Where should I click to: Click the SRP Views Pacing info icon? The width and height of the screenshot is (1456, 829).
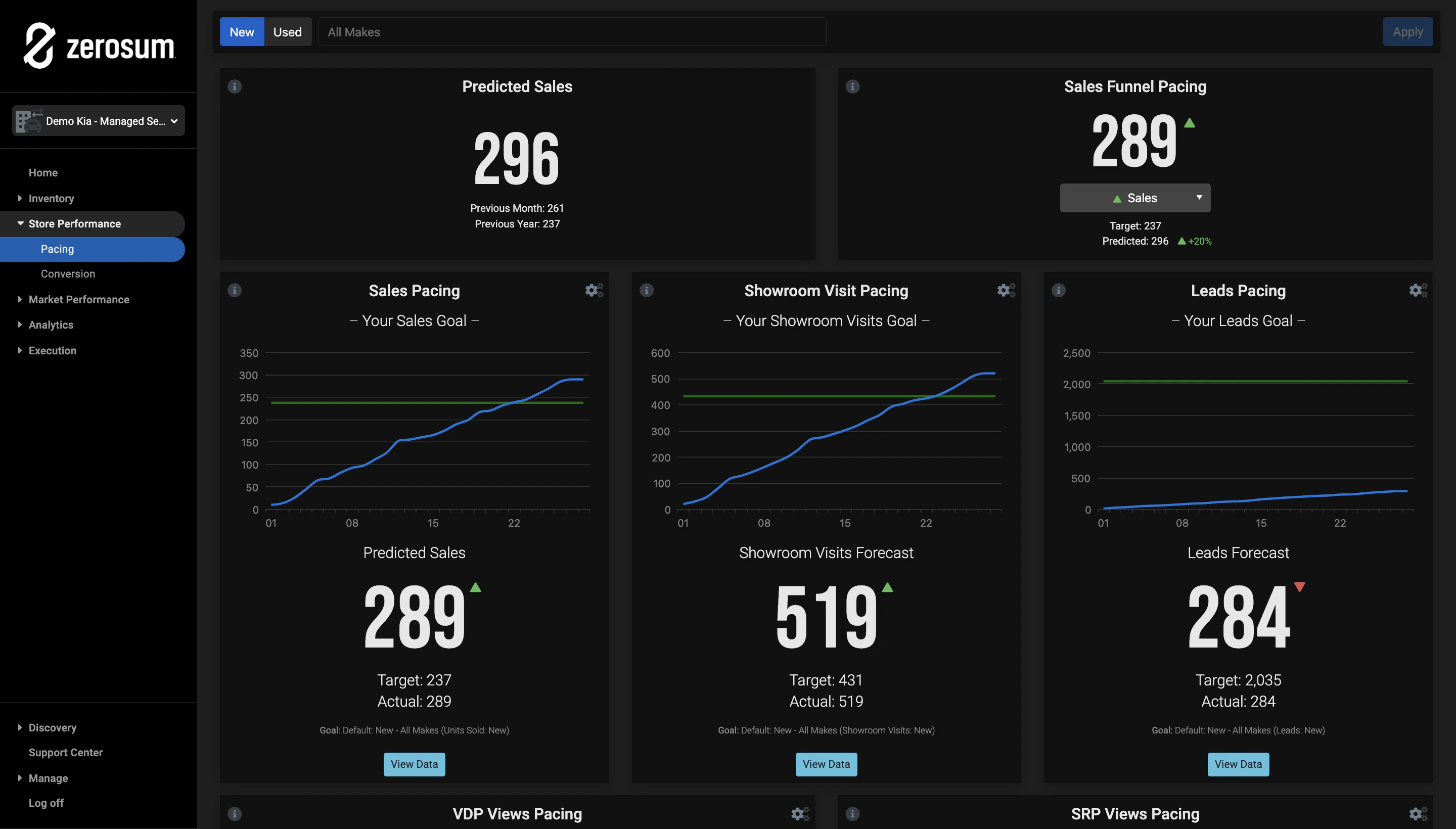click(852, 814)
